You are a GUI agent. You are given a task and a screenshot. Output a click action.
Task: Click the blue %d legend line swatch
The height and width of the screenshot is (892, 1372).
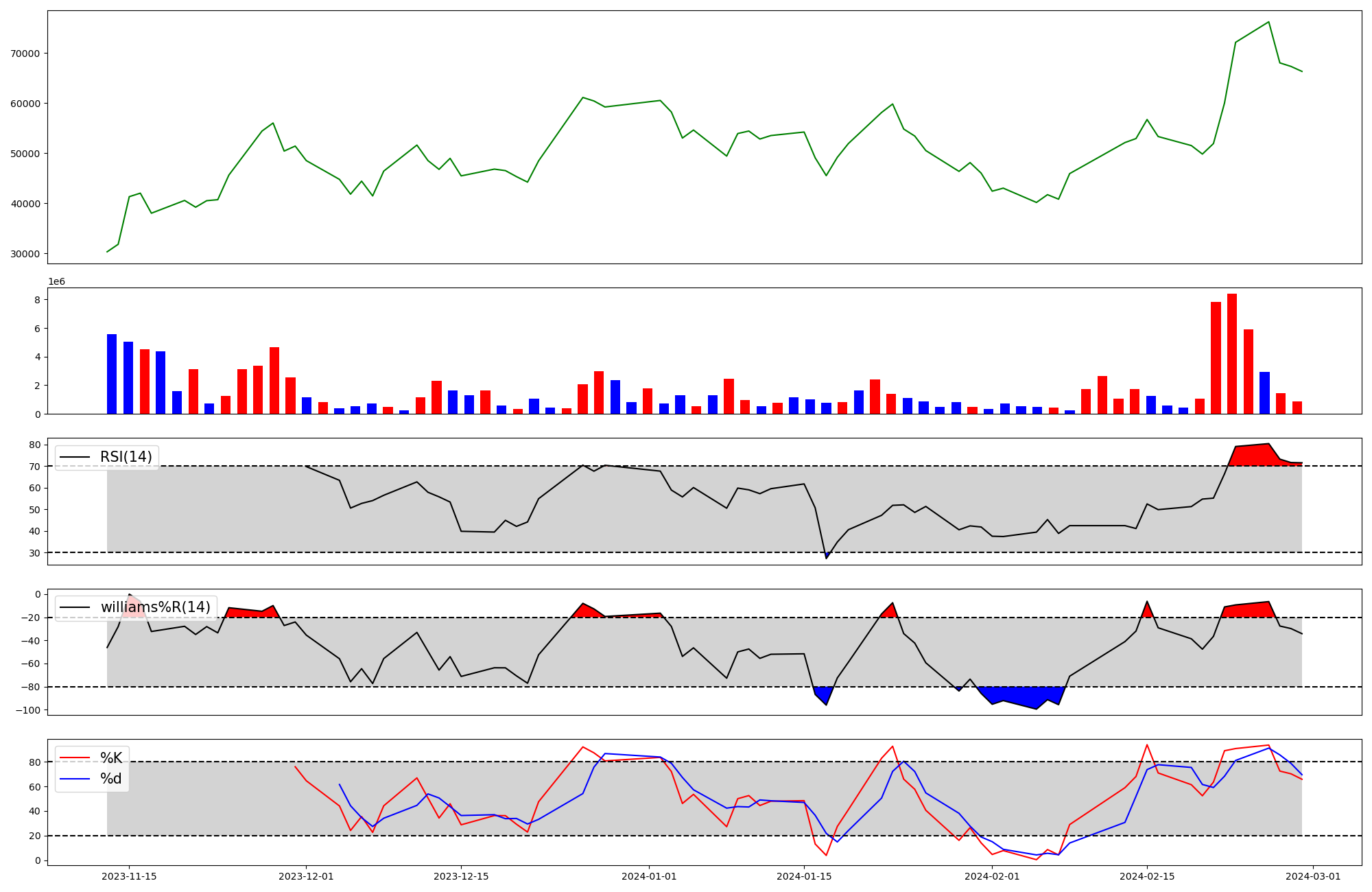pyautogui.click(x=75, y=779)
